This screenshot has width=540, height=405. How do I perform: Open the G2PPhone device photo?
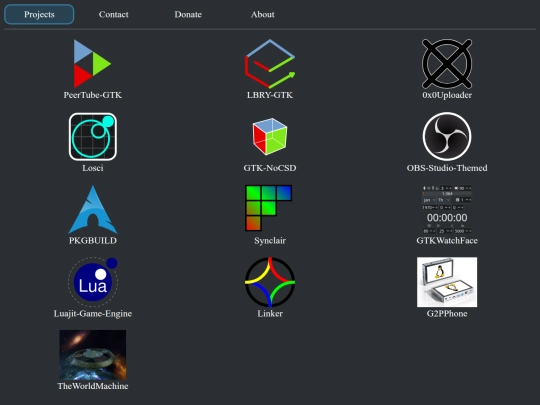pos(447,282)
